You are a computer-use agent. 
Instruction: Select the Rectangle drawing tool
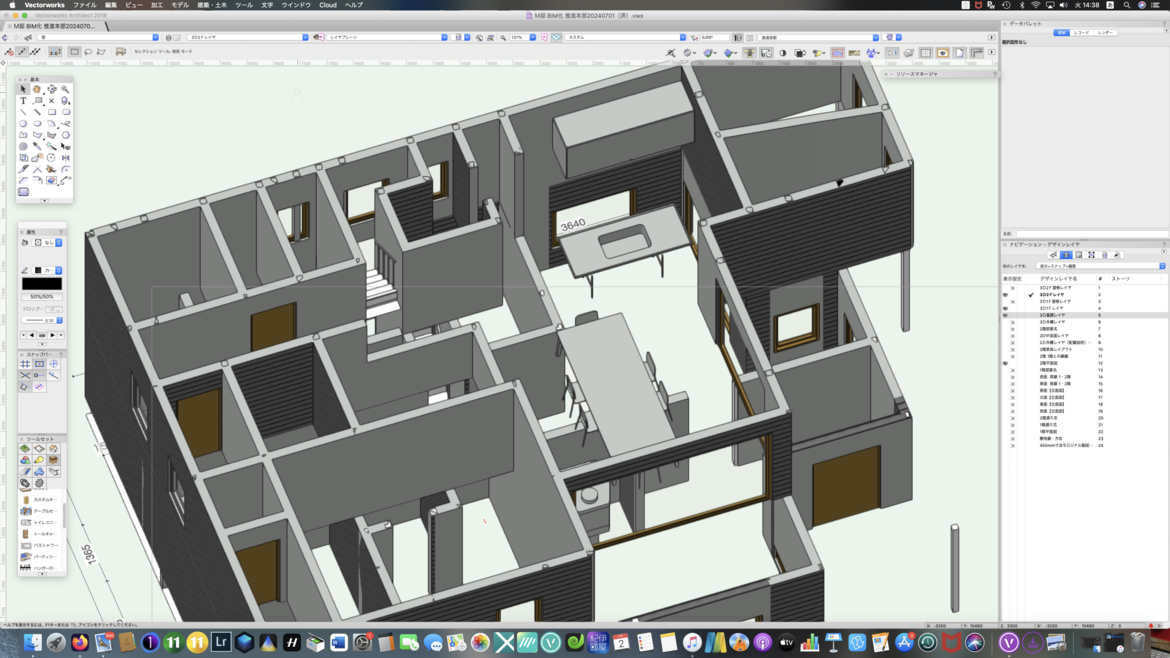[x=51, y=112]
